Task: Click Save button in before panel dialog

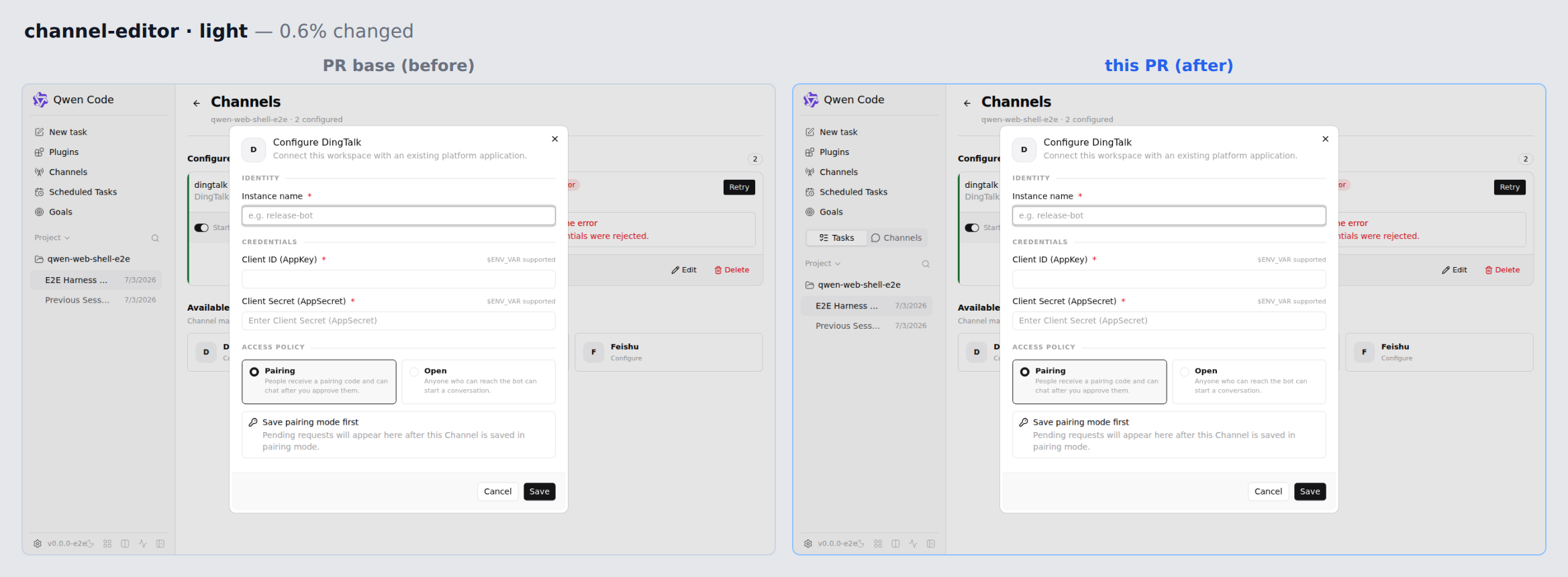Action: click(x=540, y=492)
